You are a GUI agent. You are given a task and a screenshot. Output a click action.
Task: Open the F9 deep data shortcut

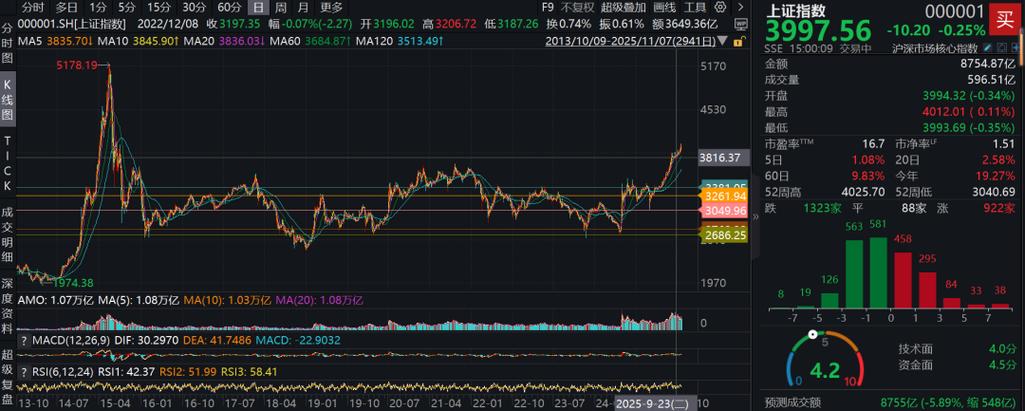pos(547,7)
